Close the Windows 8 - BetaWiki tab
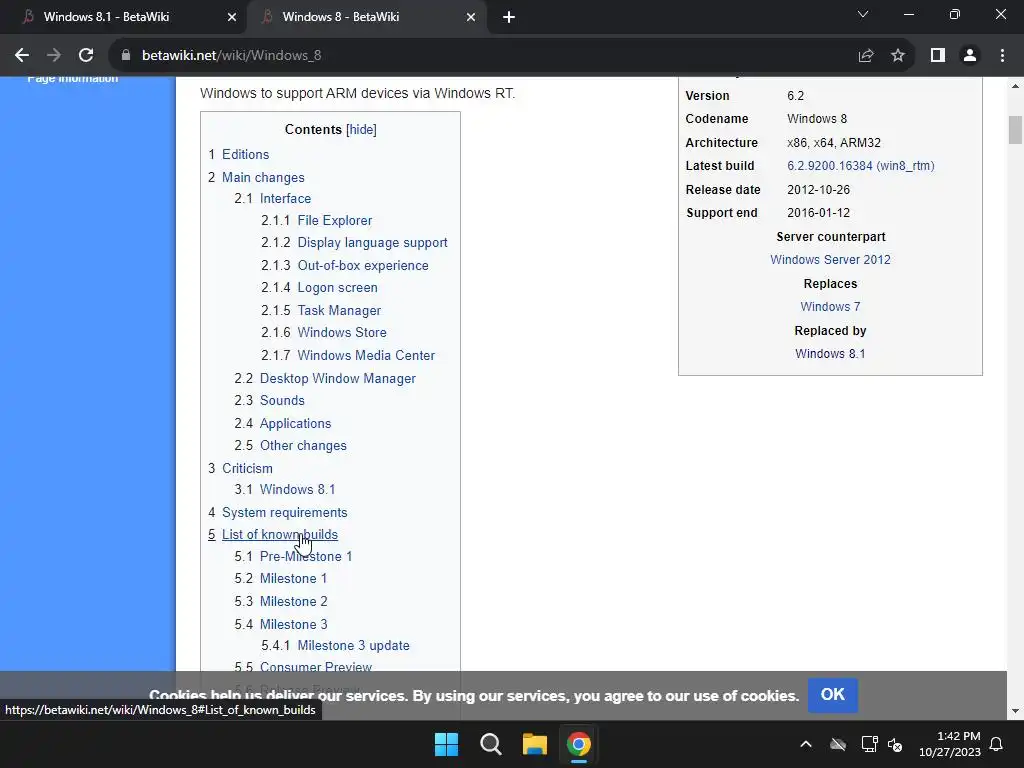This screenshot has height=768, width=1024. click(471, 17)
